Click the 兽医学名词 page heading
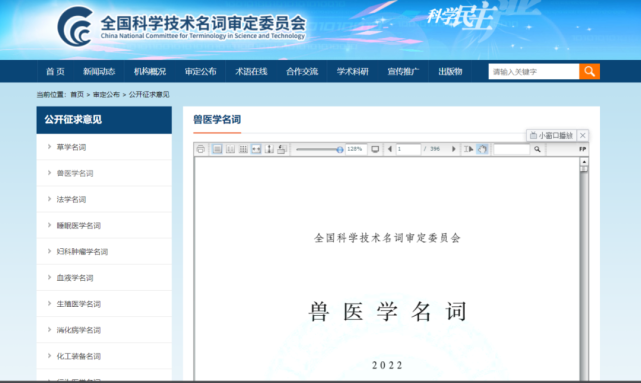This screenshot has height=383, width=641. [x=217, y=120]
